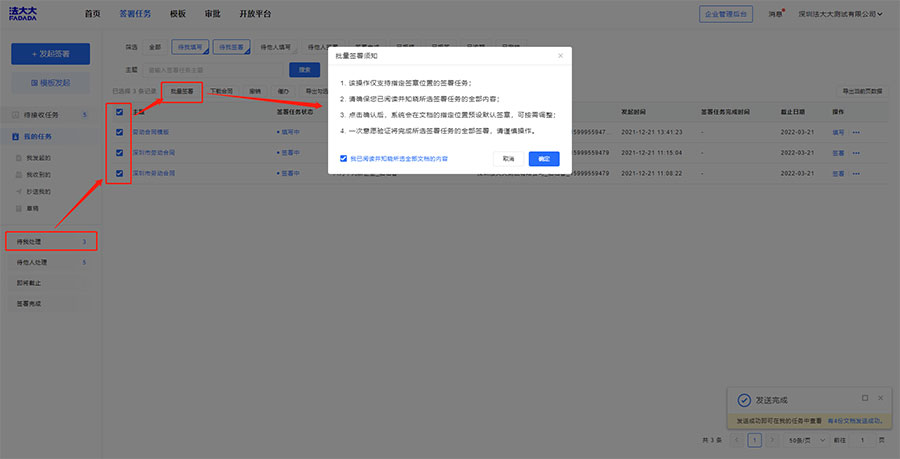Click the FADADA logo
The width and height of the screenshot is (900, 459).
pyautogui.click(x=23, y=14)
